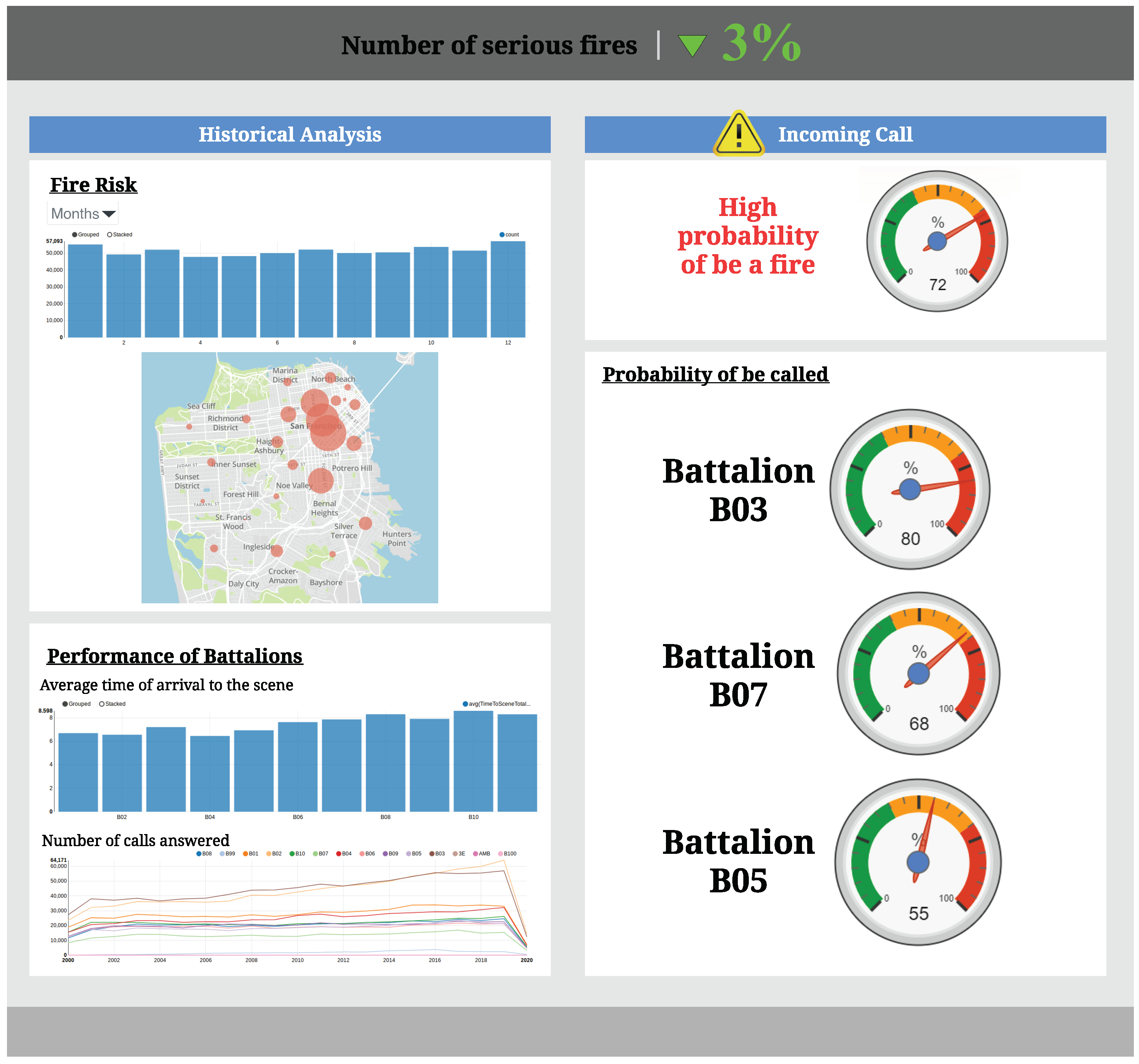The height and width of the screenshot is (1064, 1139).
Task: Open the Historical Analysis header tab
Action: pyautogui.click(x=290, y=135)
